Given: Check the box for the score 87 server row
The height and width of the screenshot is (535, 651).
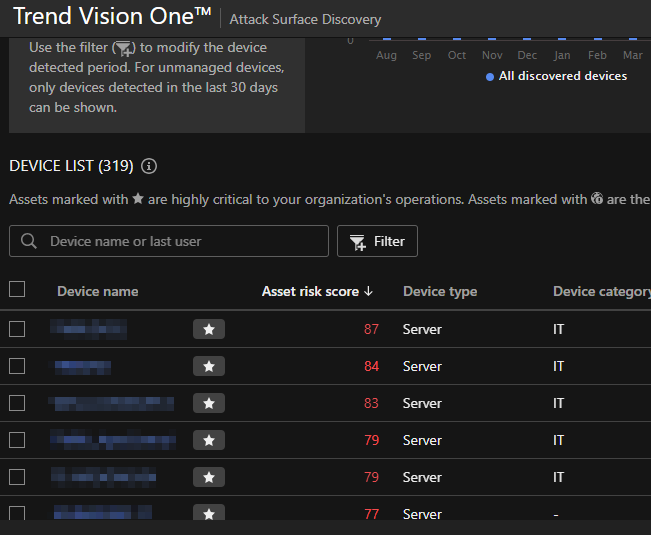Looking at the screenshot, I should click(17, 329).
